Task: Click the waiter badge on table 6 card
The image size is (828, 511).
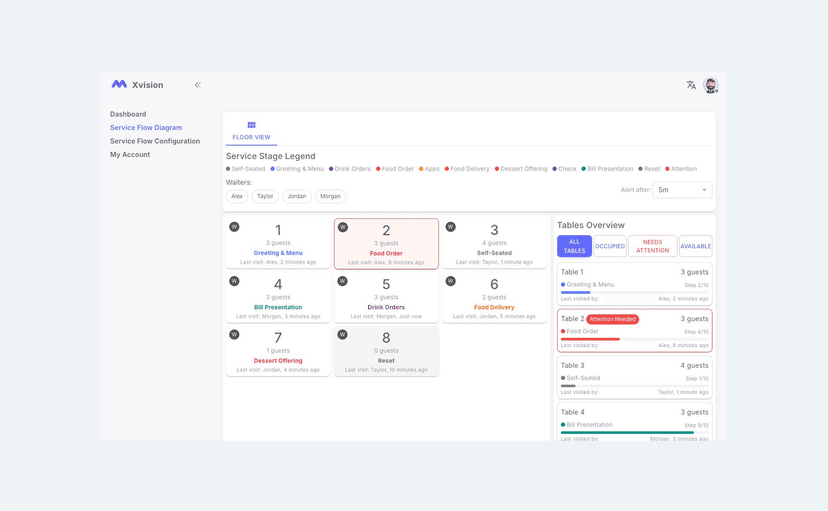Action: (450, 281)
